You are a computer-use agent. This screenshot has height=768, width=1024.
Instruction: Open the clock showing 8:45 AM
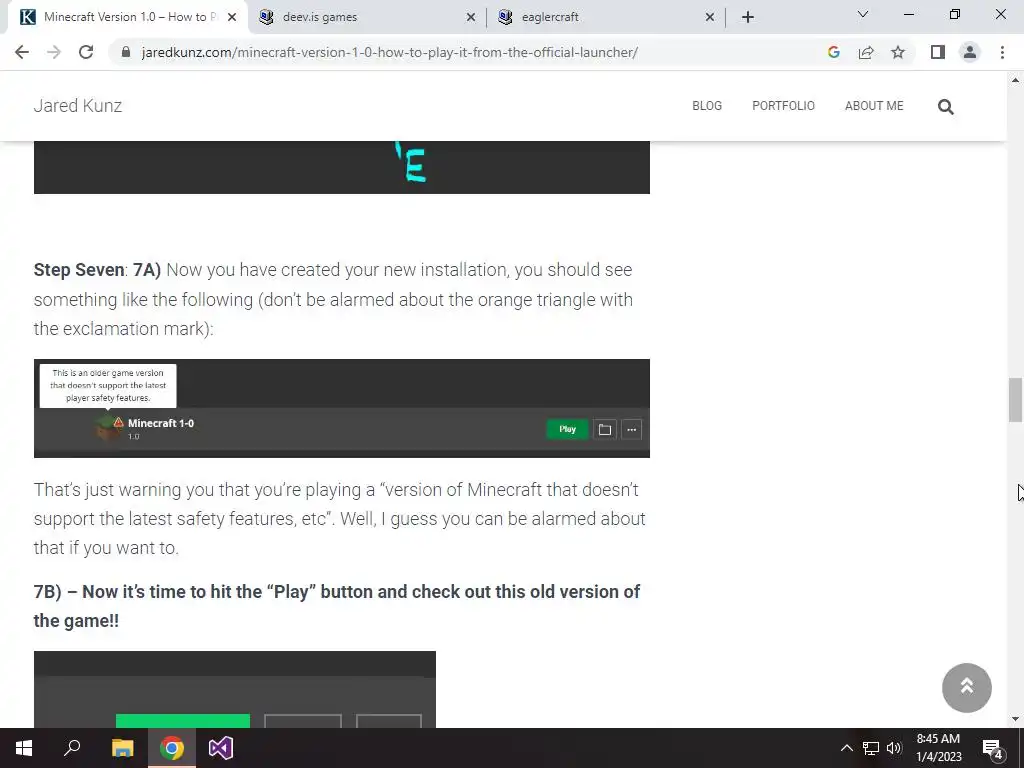(x=938, y=748)
